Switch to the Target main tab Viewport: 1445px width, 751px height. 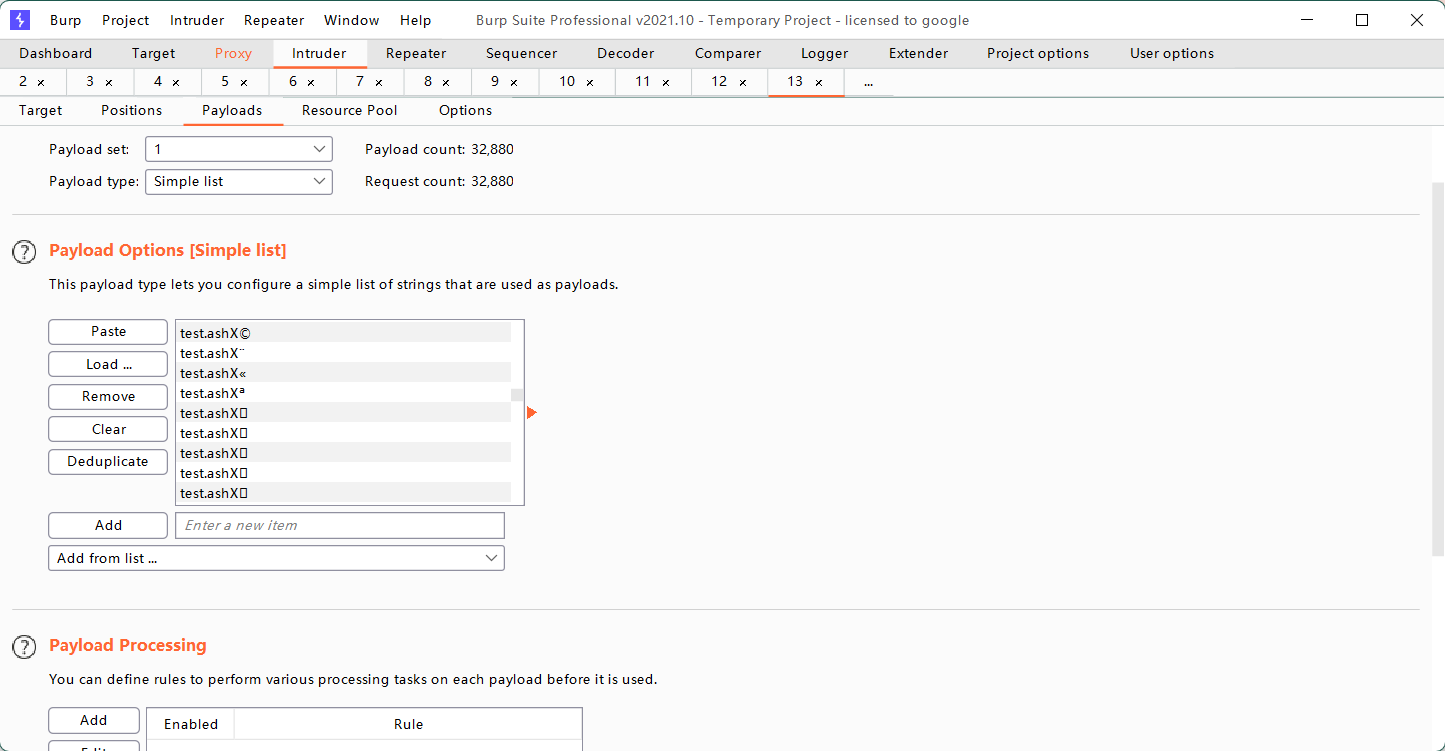[153, 53]
